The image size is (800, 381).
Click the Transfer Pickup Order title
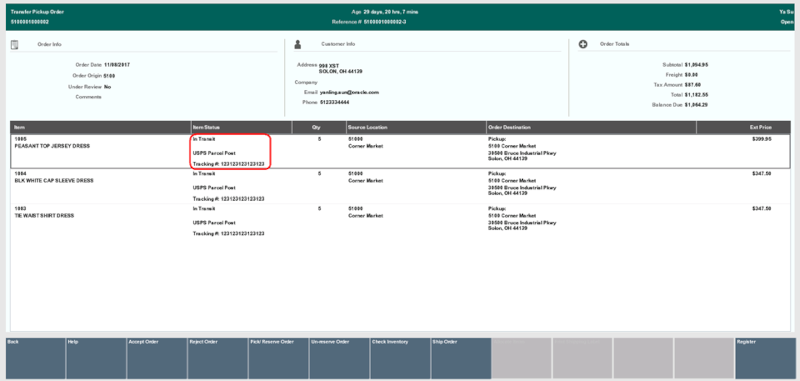click(37, 12)
